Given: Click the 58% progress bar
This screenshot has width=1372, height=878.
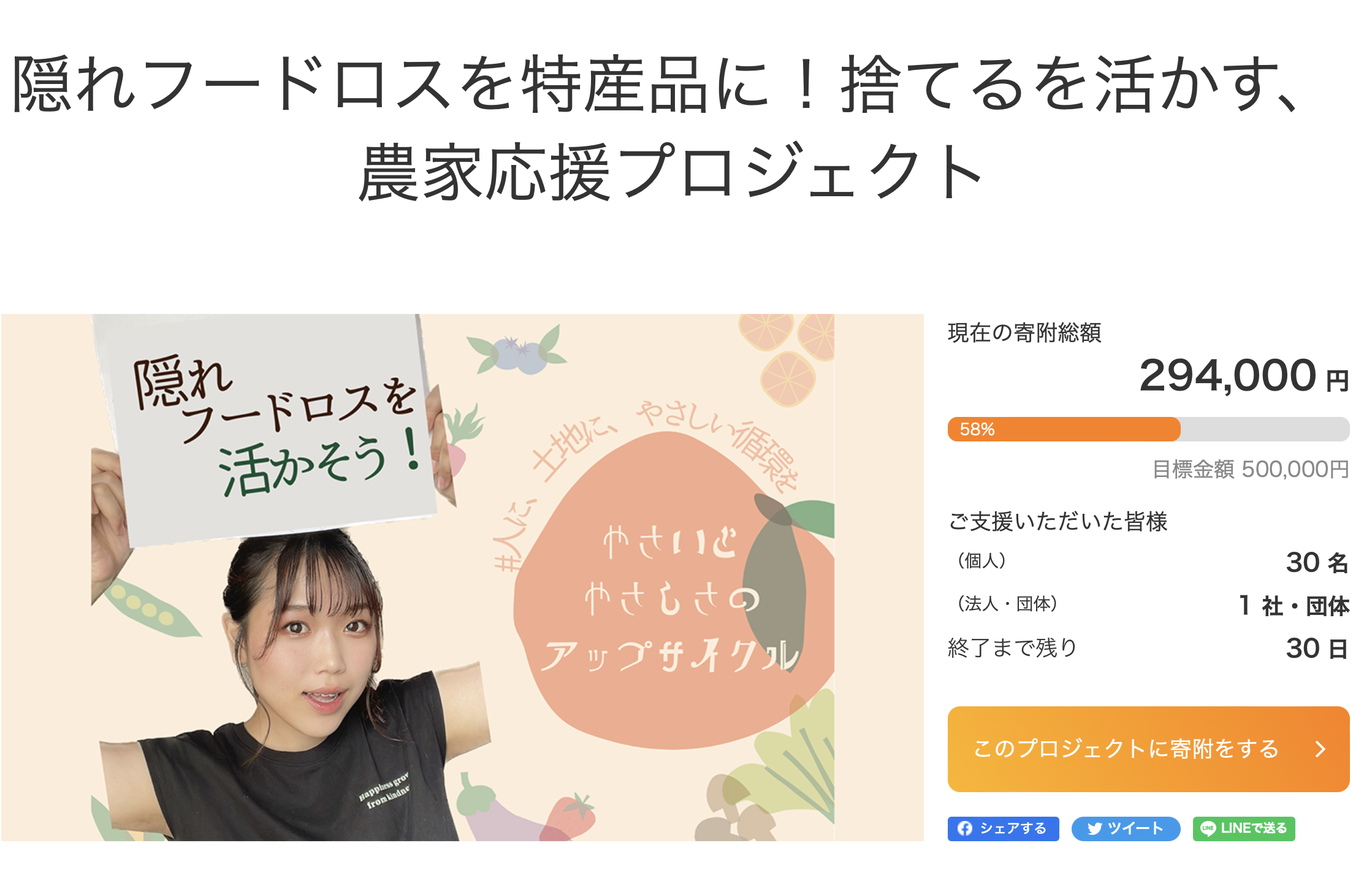Looking at the screenshot, I should [1064, 429].
